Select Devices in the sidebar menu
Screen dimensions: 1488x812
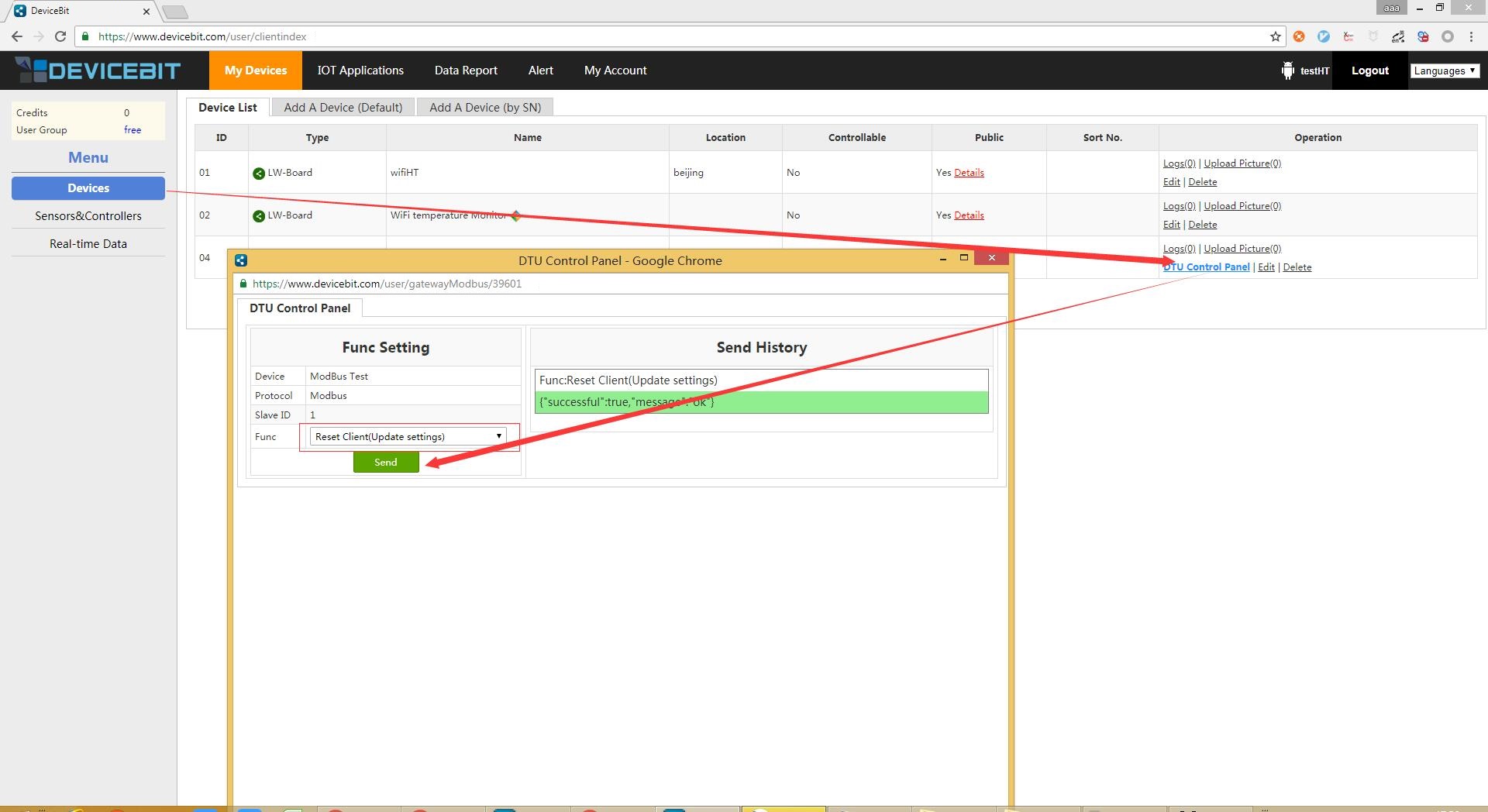pyautogui.click(x=88, y=188)
